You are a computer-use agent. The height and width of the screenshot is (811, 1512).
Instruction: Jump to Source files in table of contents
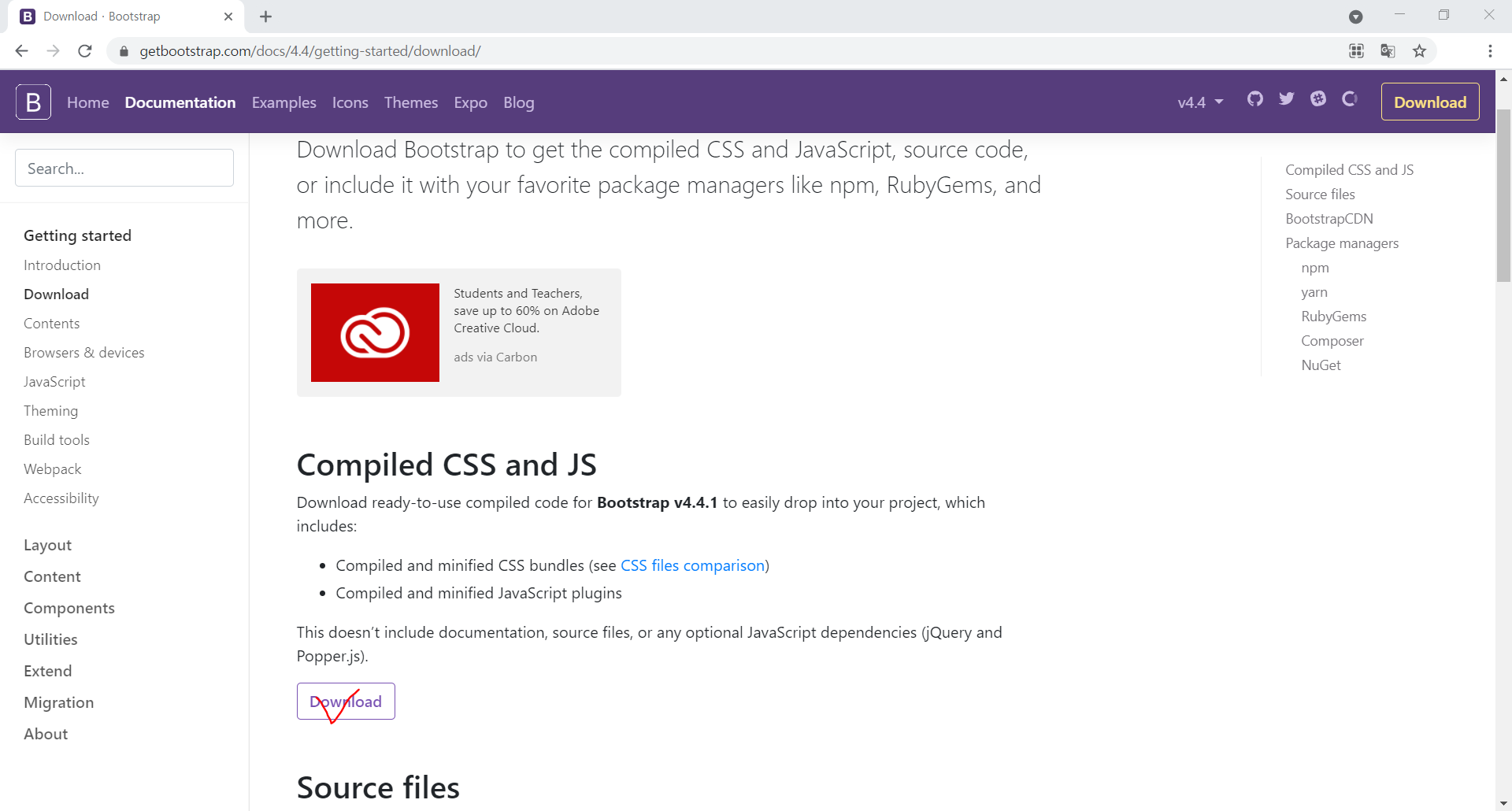pos(1320,194)
